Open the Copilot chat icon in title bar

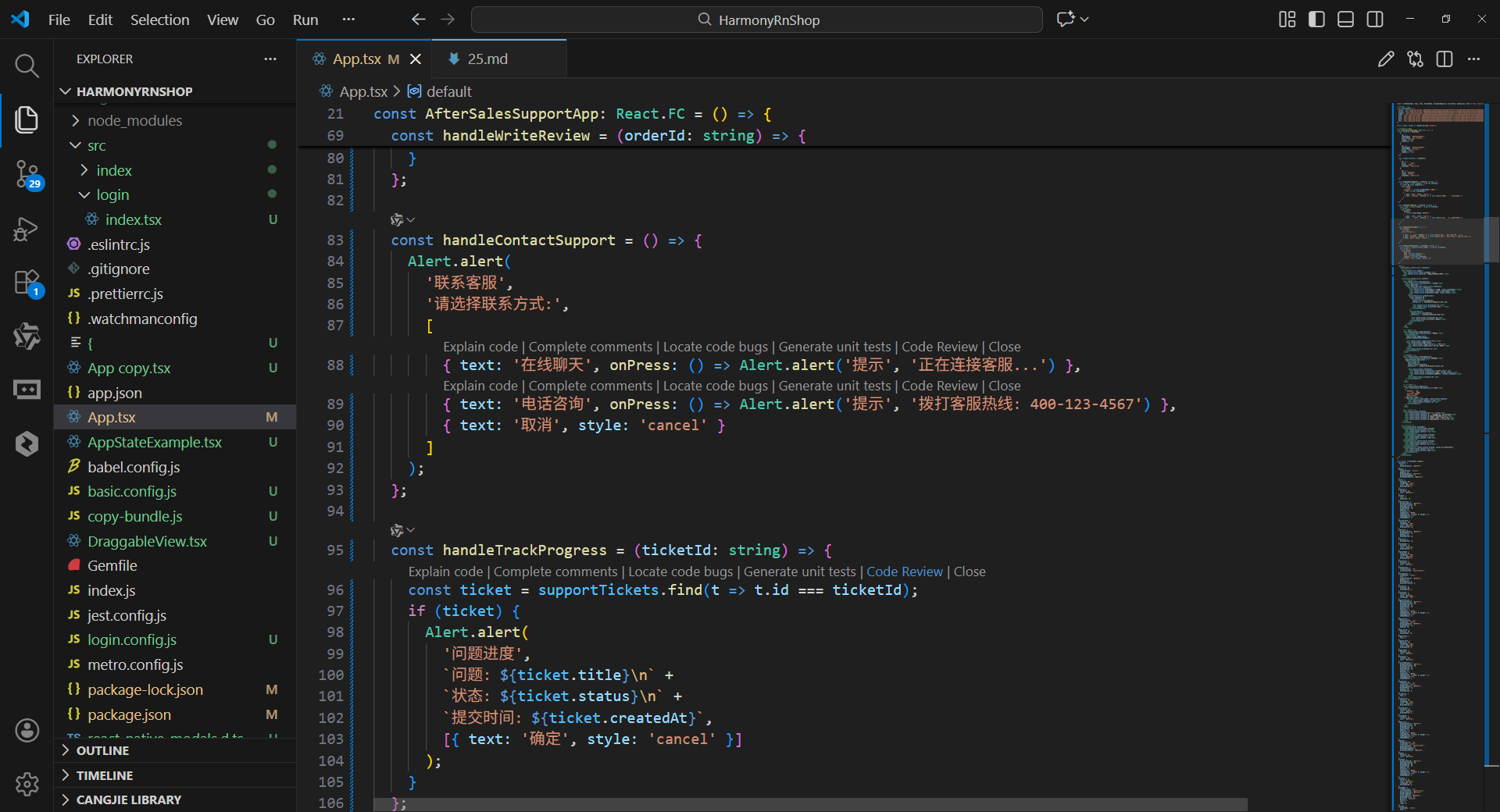tap(1066, 20)
